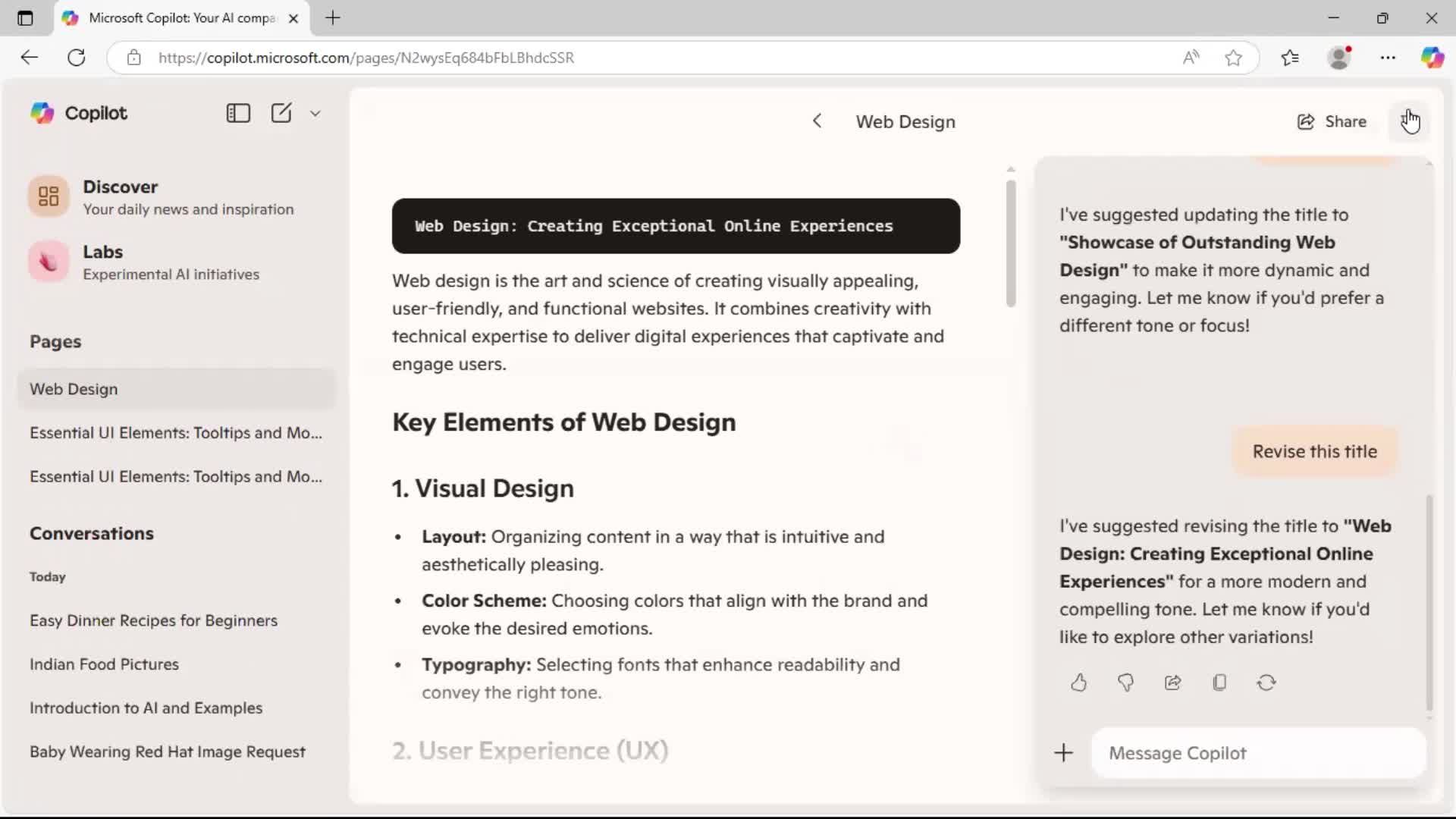Toggle the Copilot sidebar panel
Viewport: 1456px width, 819px height.
click(x=238, y=113)
